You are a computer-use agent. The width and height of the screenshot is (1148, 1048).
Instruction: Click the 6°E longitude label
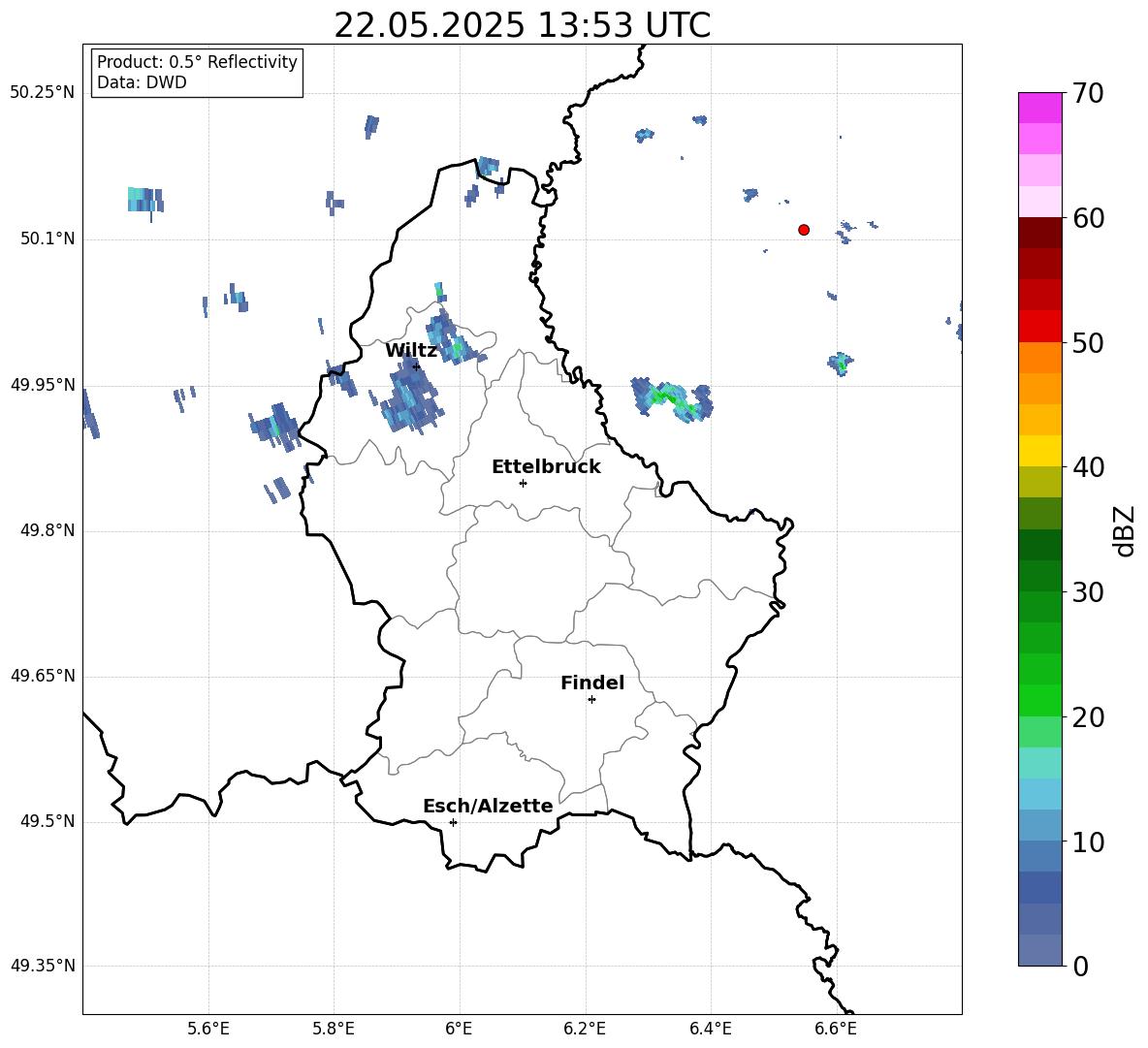tap(459, 1030)
